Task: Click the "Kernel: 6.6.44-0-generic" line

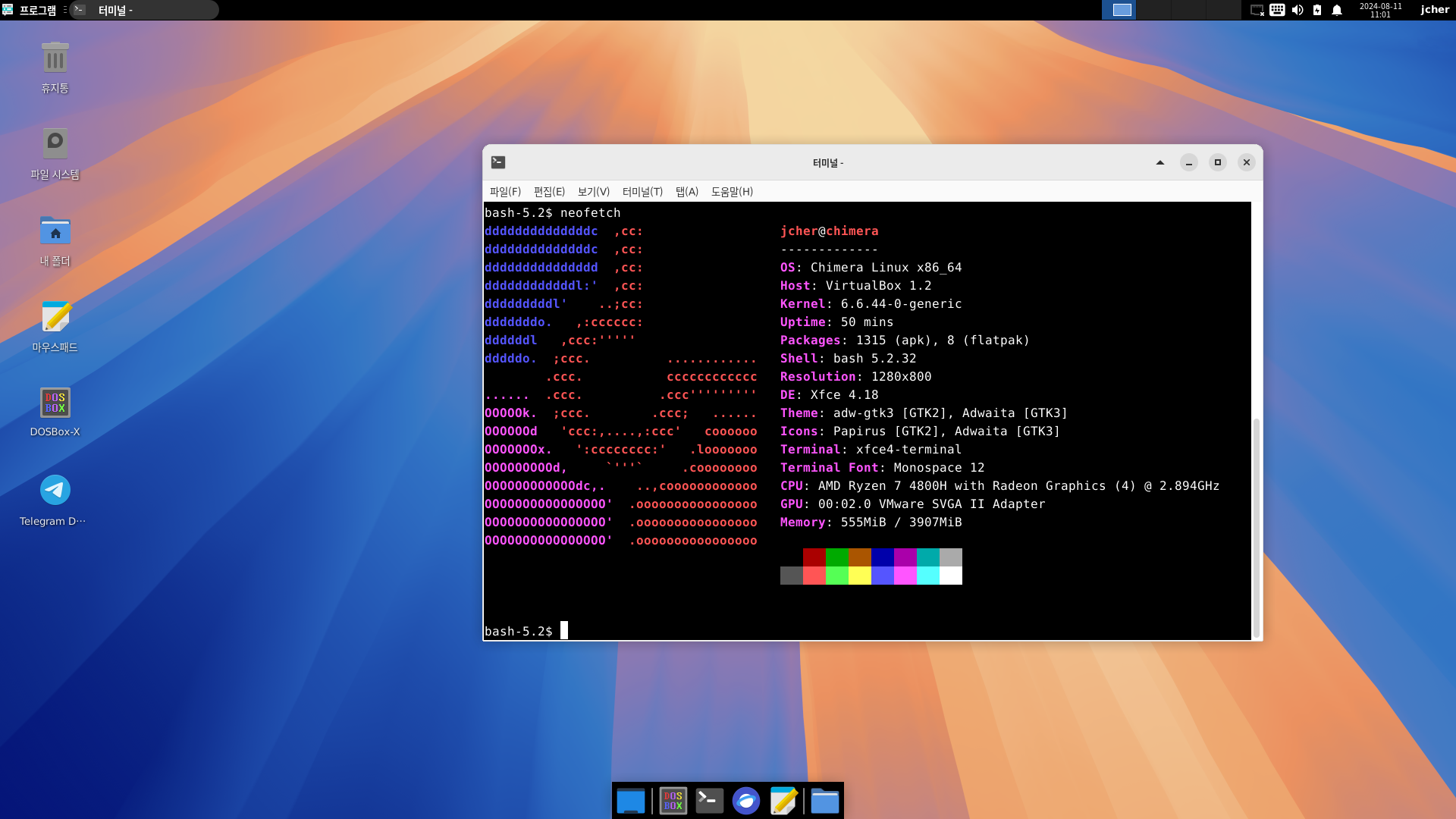Action: 871,304
